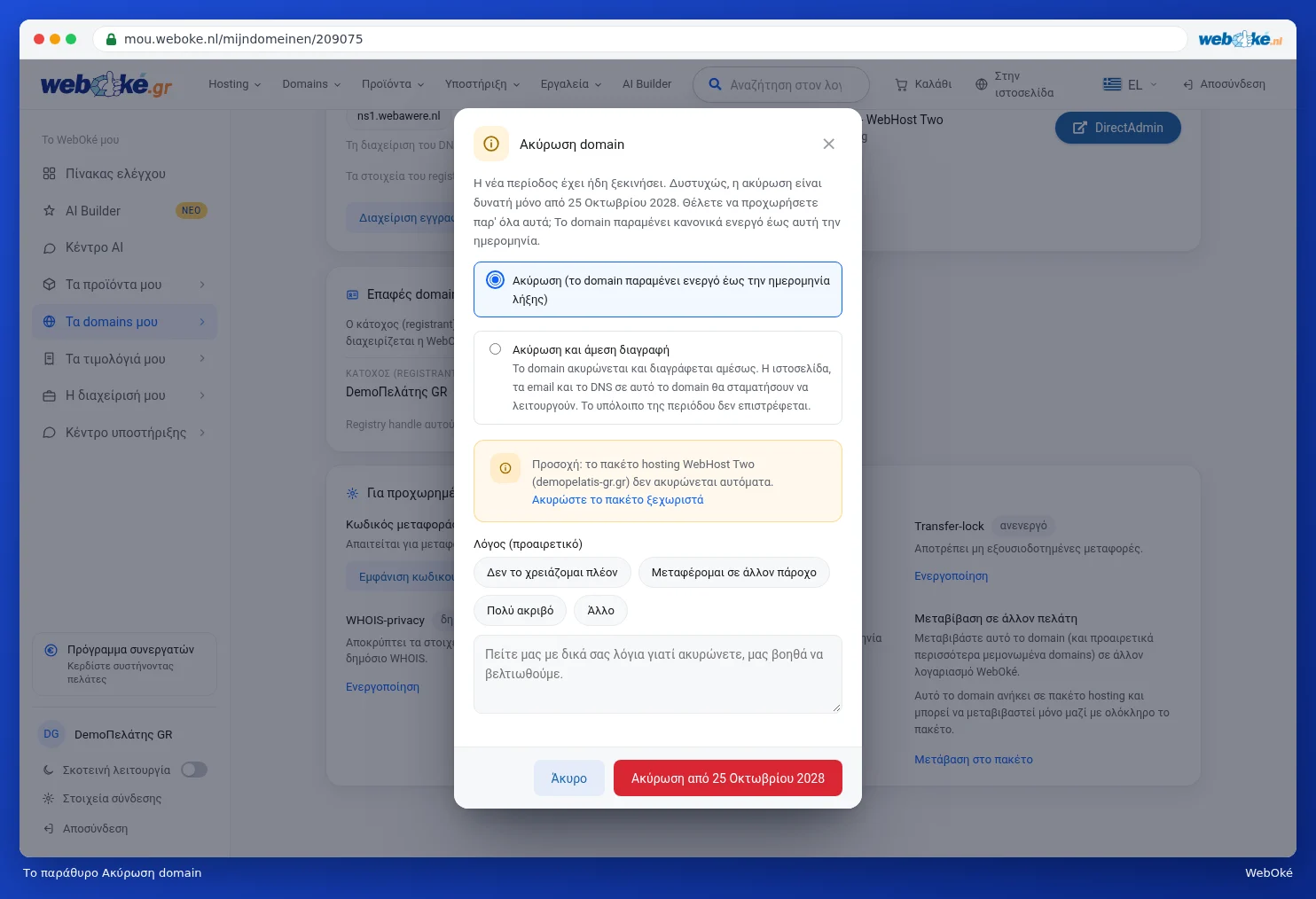Click the Η διαχείρισή μου briefcase icon

click(x=50, y=395)
